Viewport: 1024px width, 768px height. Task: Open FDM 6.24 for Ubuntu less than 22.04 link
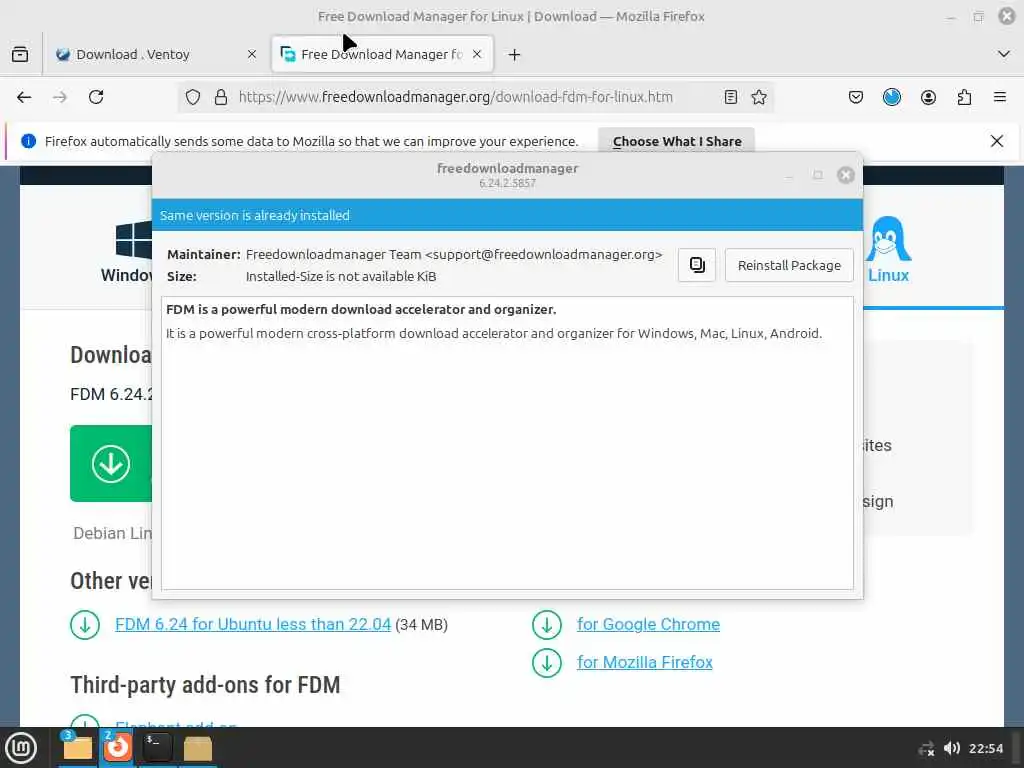253,624
